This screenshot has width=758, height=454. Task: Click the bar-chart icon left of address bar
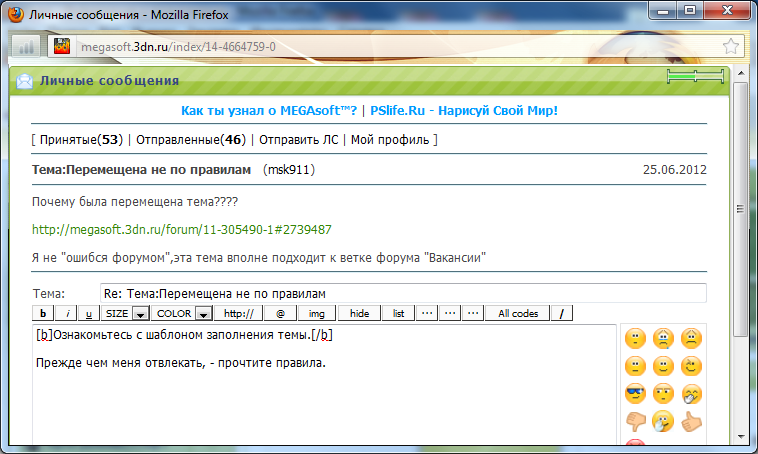(x=26, y=46)
